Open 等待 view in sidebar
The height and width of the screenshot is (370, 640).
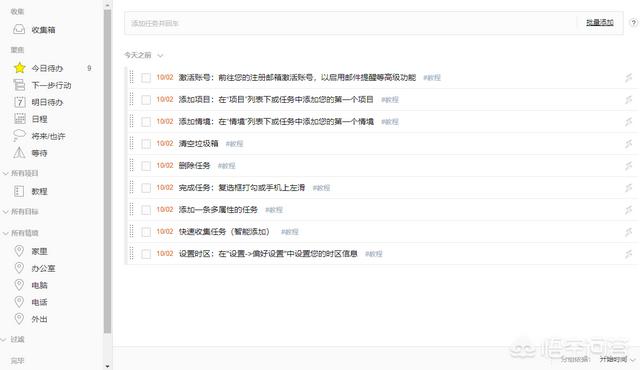(x=40, y=153)
